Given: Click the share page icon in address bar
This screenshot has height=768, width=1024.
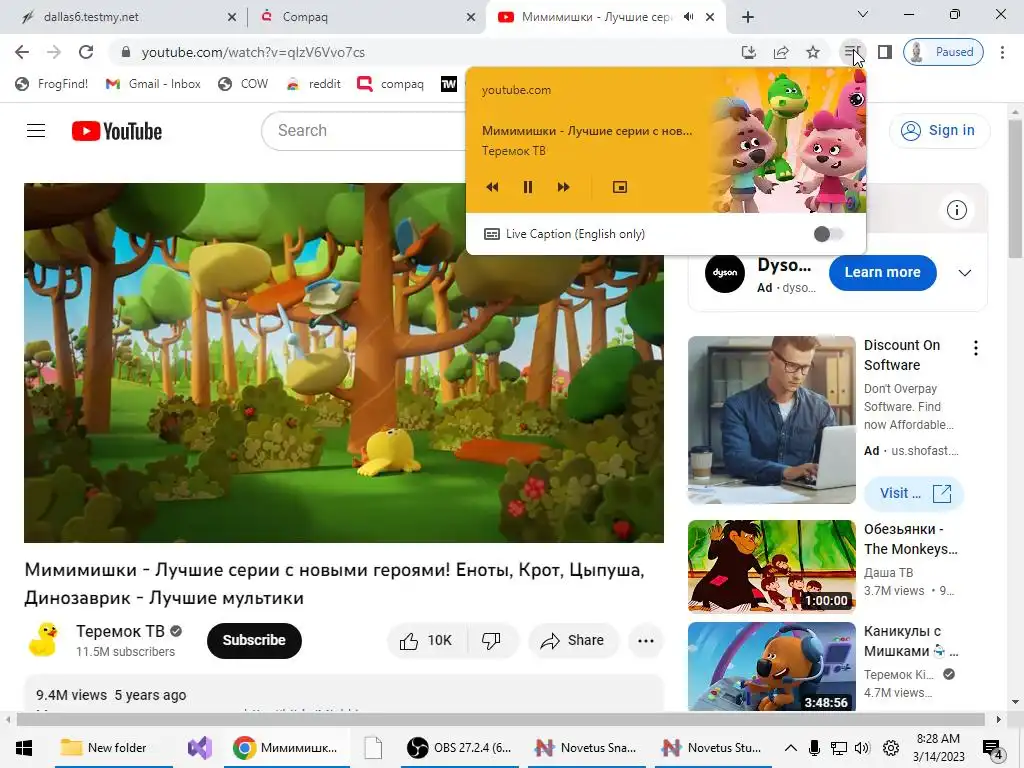Looking at the screenshot, I should 780,52.
